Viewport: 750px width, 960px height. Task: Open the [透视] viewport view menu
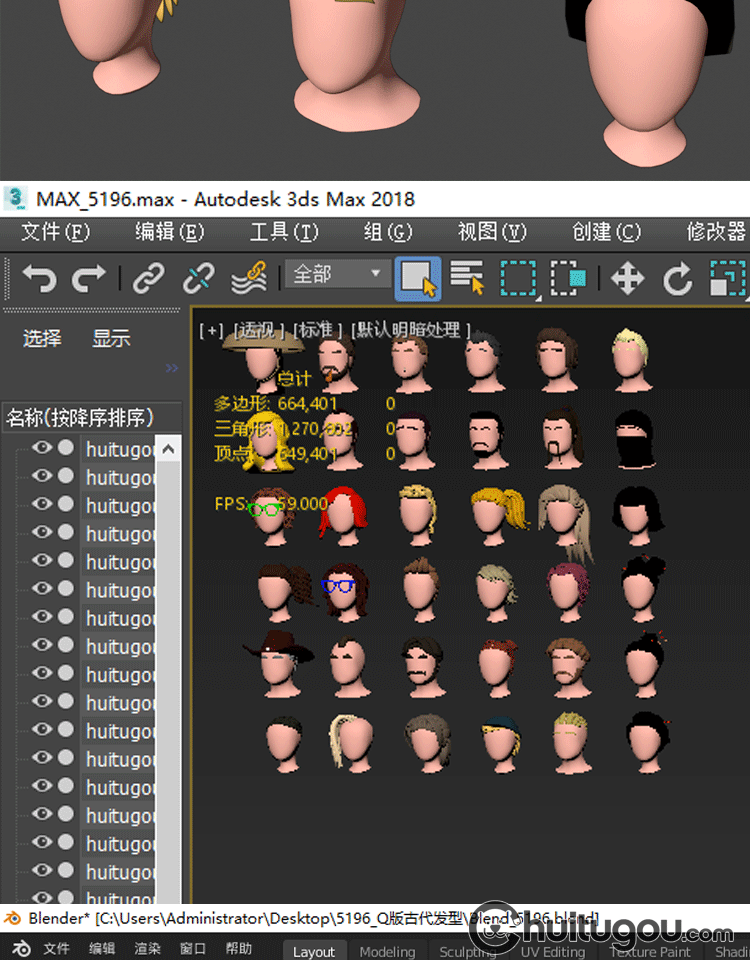click(259, 331)
